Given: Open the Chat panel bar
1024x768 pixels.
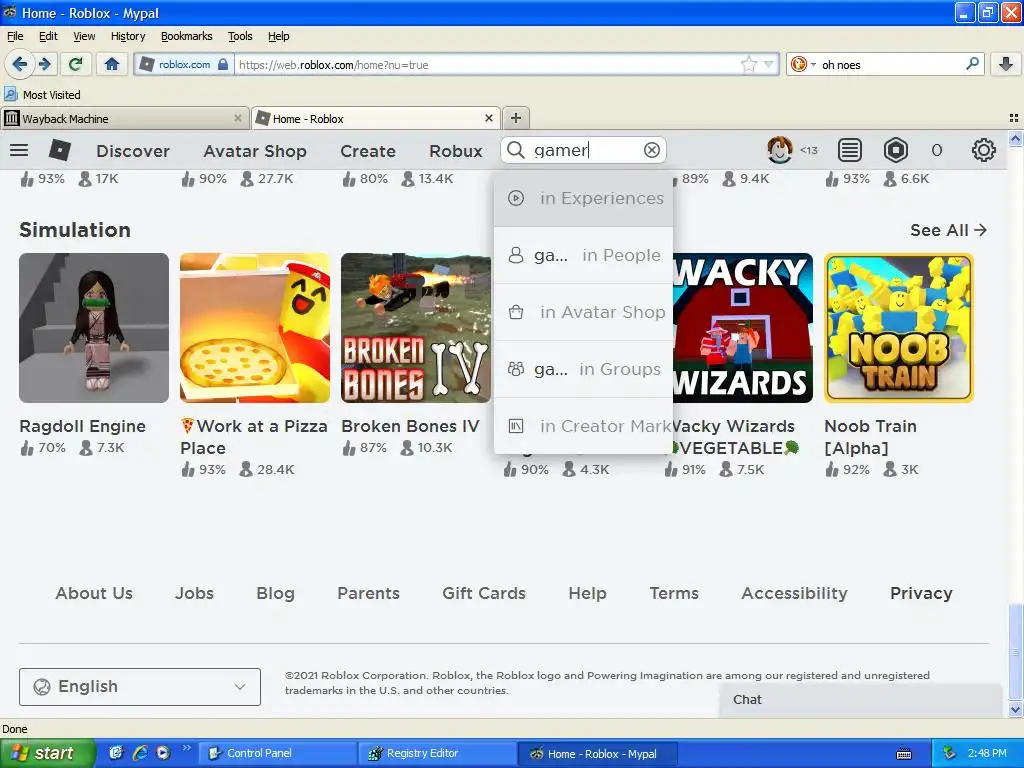Looking at the screenshot, I should click(861, 700).
